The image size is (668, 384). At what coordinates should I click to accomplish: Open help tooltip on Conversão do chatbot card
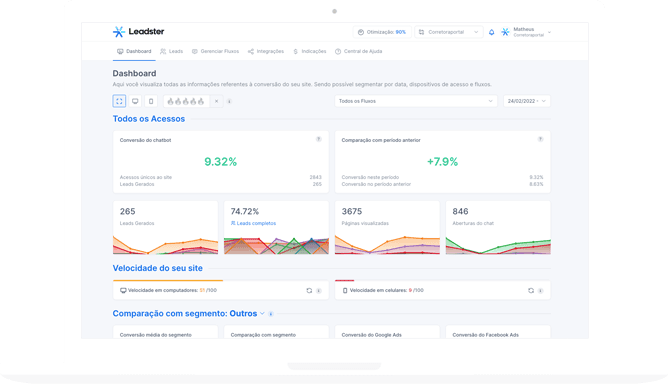pyautogui.click(x=318, y=139)
